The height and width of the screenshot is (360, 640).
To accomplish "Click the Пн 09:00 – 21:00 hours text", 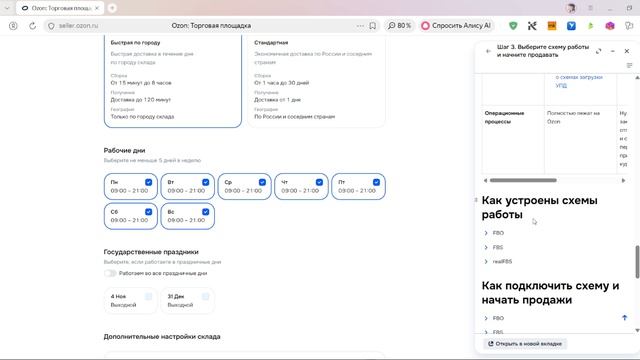I will coord(129,191).
